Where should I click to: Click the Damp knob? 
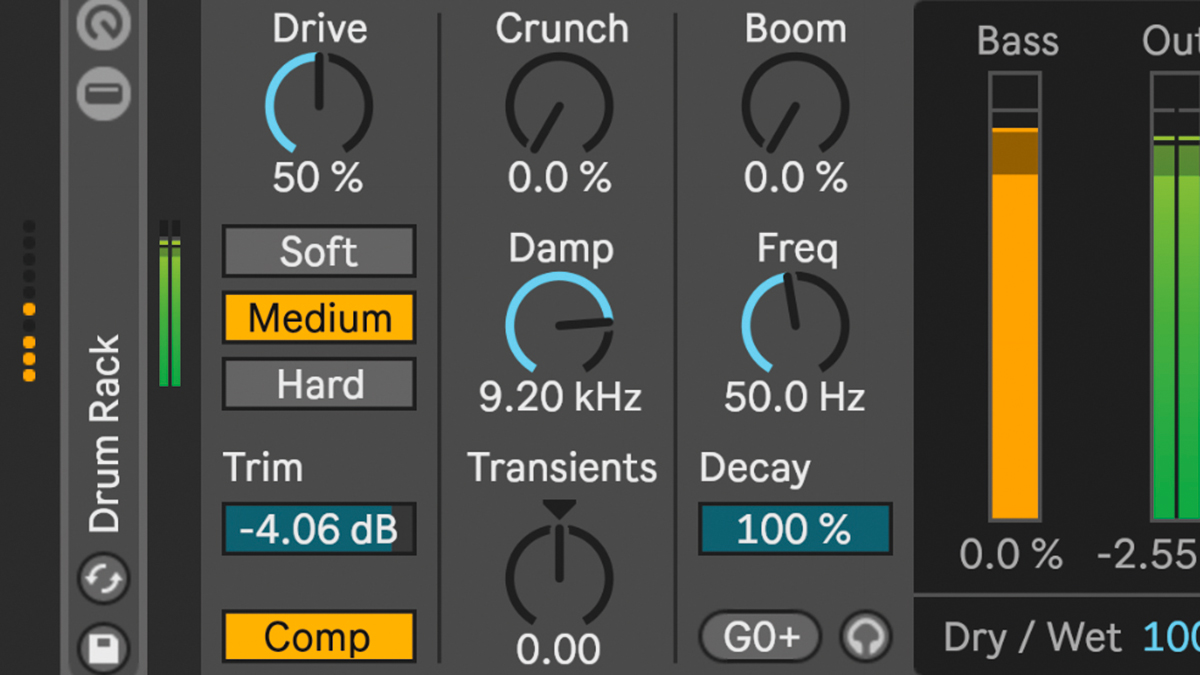click(559, 324)
